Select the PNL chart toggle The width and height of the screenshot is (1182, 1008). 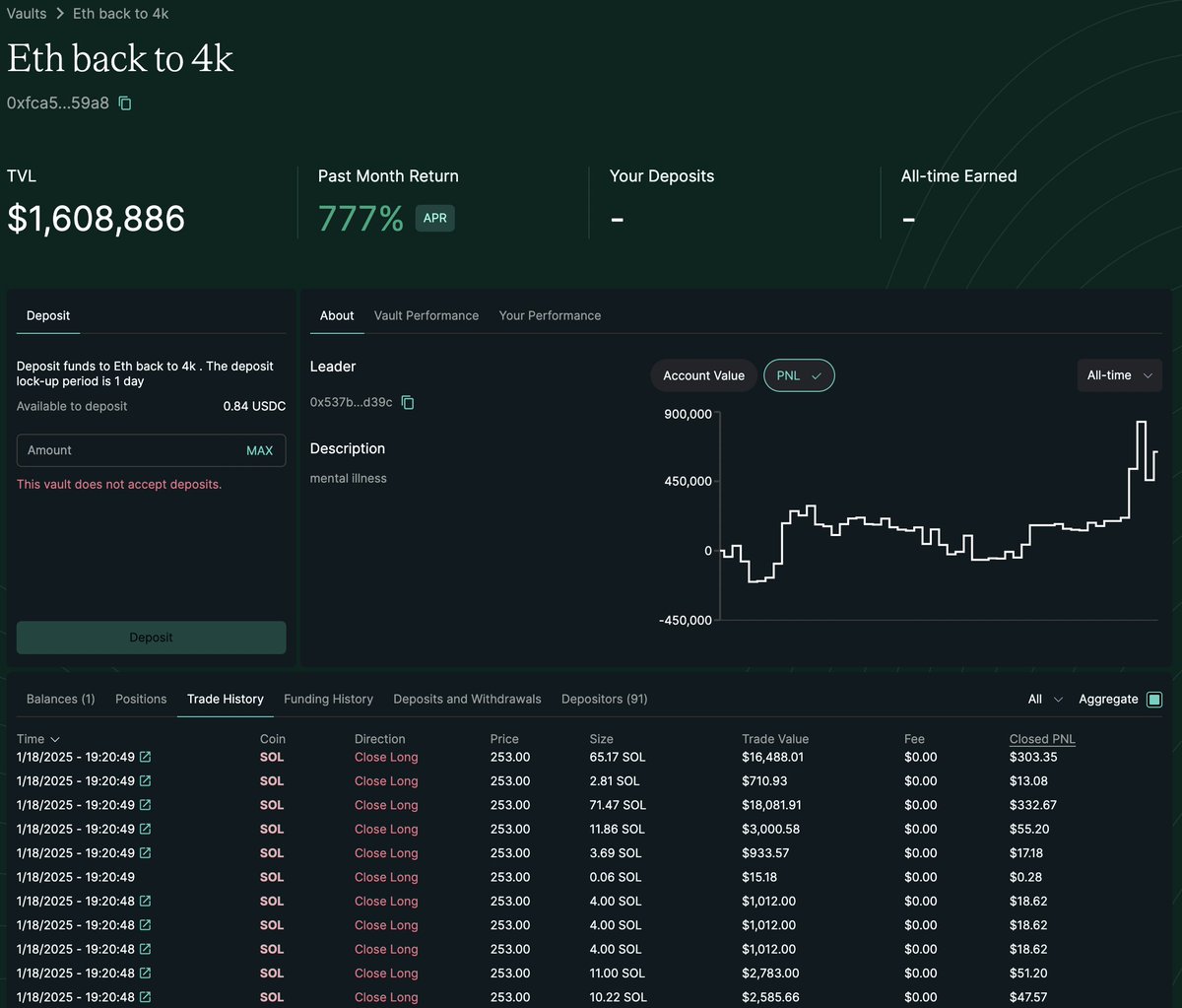(799, 375)
